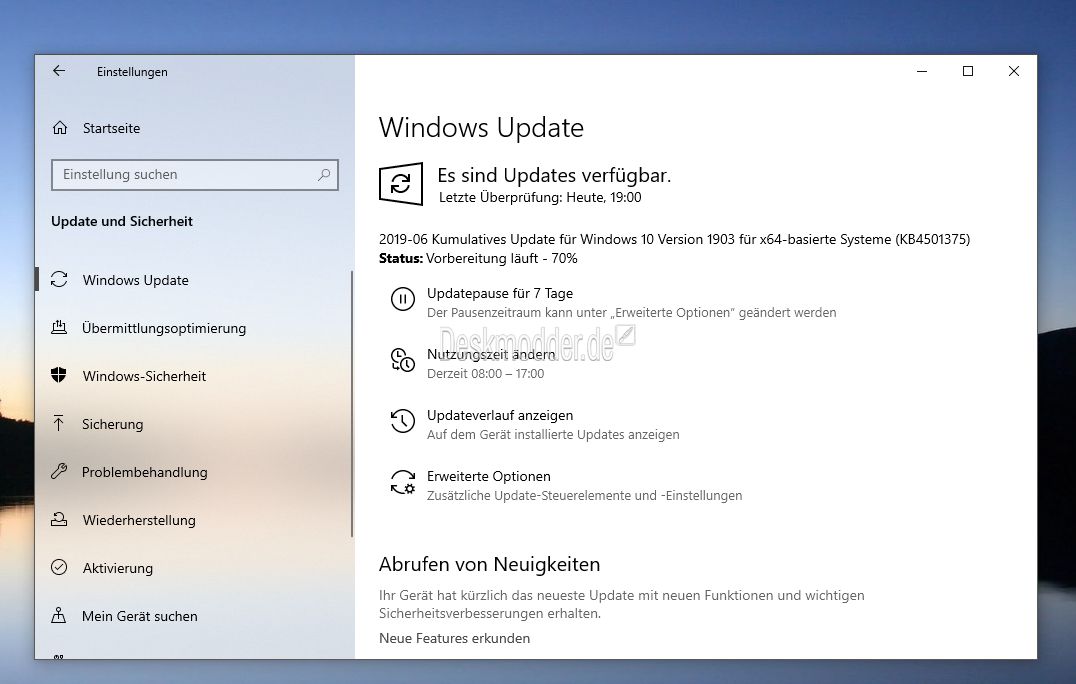Click the Windows Update page heading
This screenshot has width=1076, height=684.
481,128
